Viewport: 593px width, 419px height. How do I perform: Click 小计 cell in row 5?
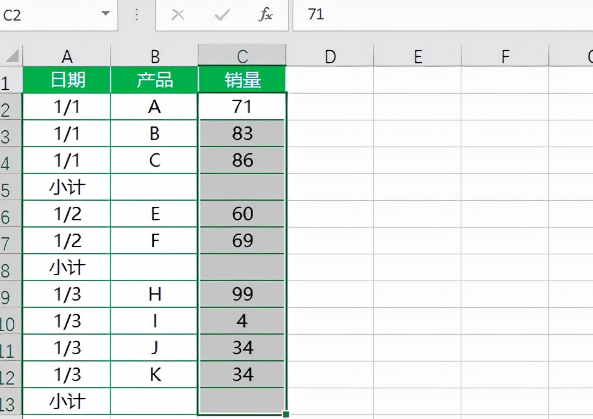click(x=67, y=187)
